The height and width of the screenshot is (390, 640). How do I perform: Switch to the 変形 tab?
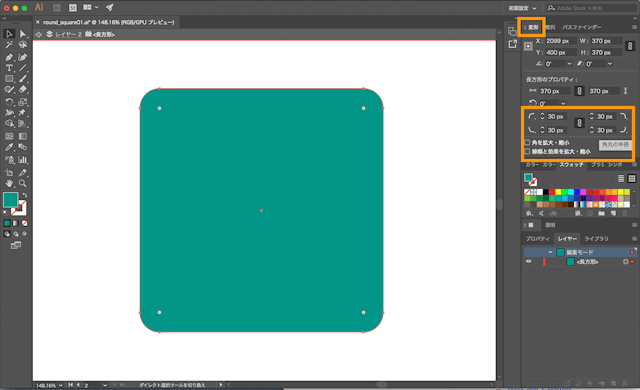pos(533,27)
